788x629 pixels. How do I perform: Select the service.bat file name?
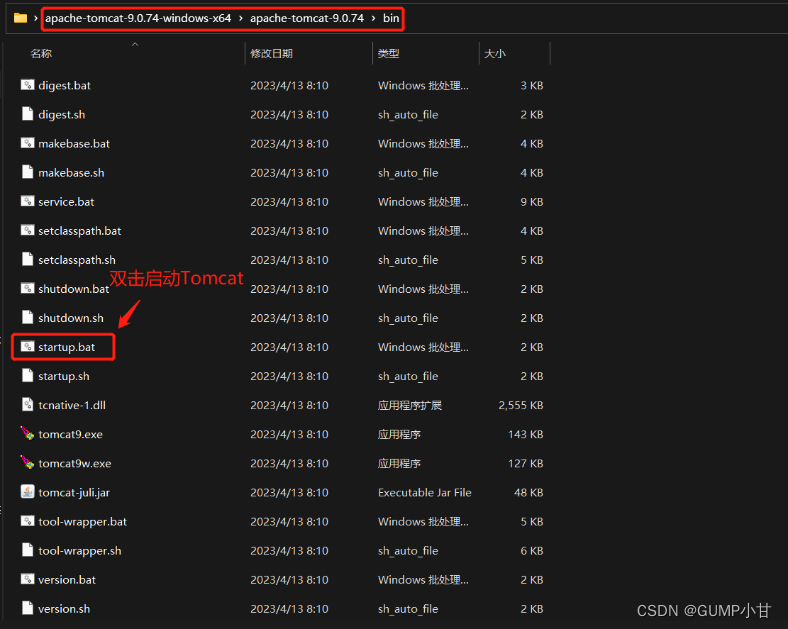point(66,202)
